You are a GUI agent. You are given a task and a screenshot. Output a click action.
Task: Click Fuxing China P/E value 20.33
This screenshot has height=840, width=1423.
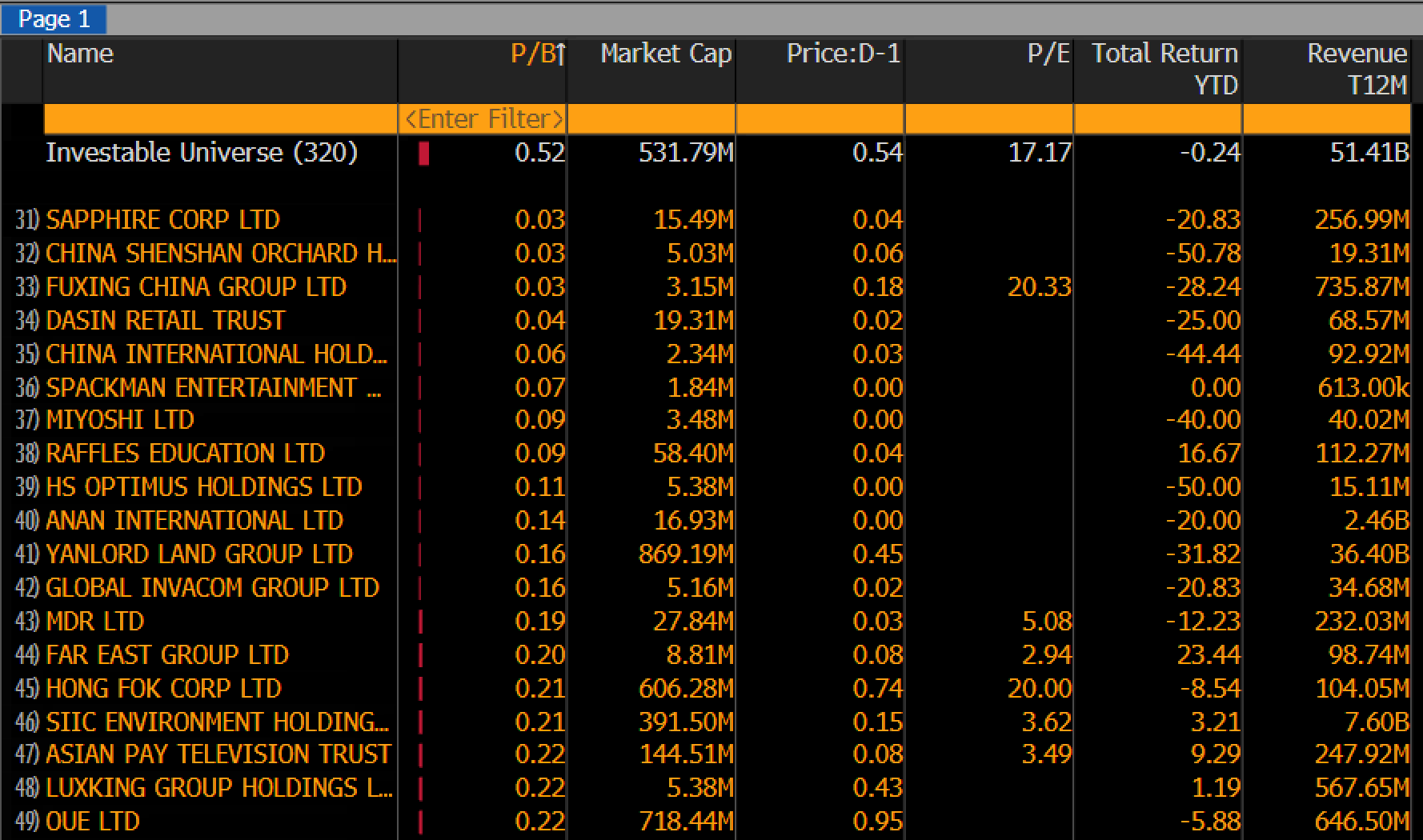(1040, 286)
